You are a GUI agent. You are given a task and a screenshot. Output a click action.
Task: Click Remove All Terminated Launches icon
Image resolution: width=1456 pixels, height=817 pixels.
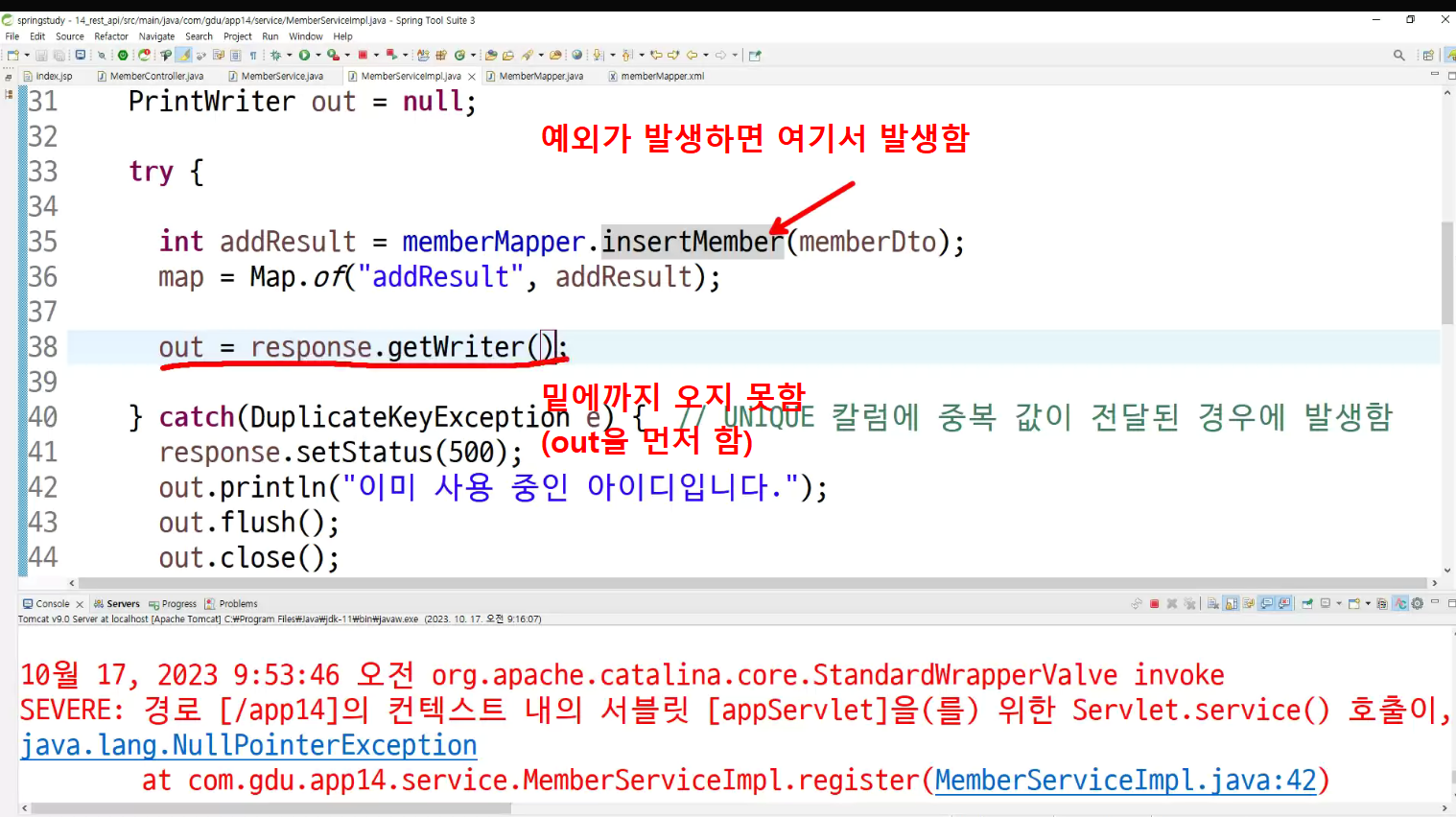[x=1189, y=604]
